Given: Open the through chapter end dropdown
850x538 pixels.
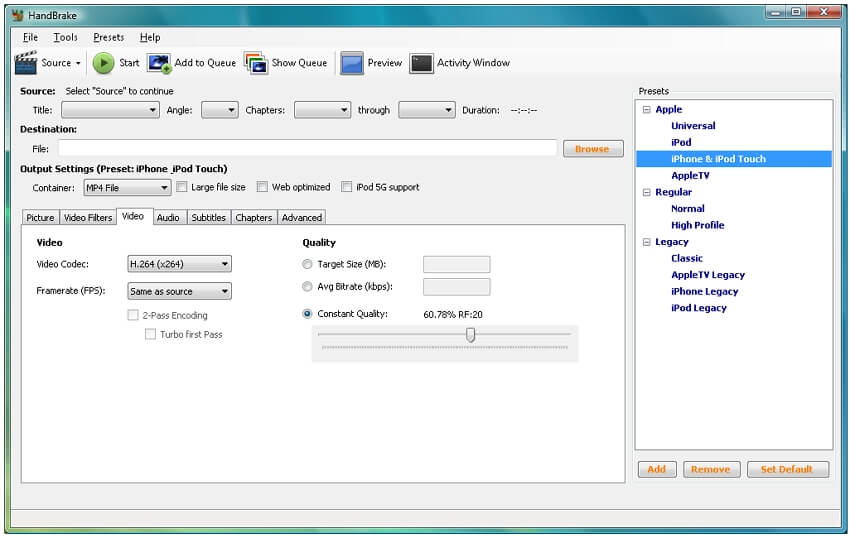Looking at the screenshot, I should (427, 110).
